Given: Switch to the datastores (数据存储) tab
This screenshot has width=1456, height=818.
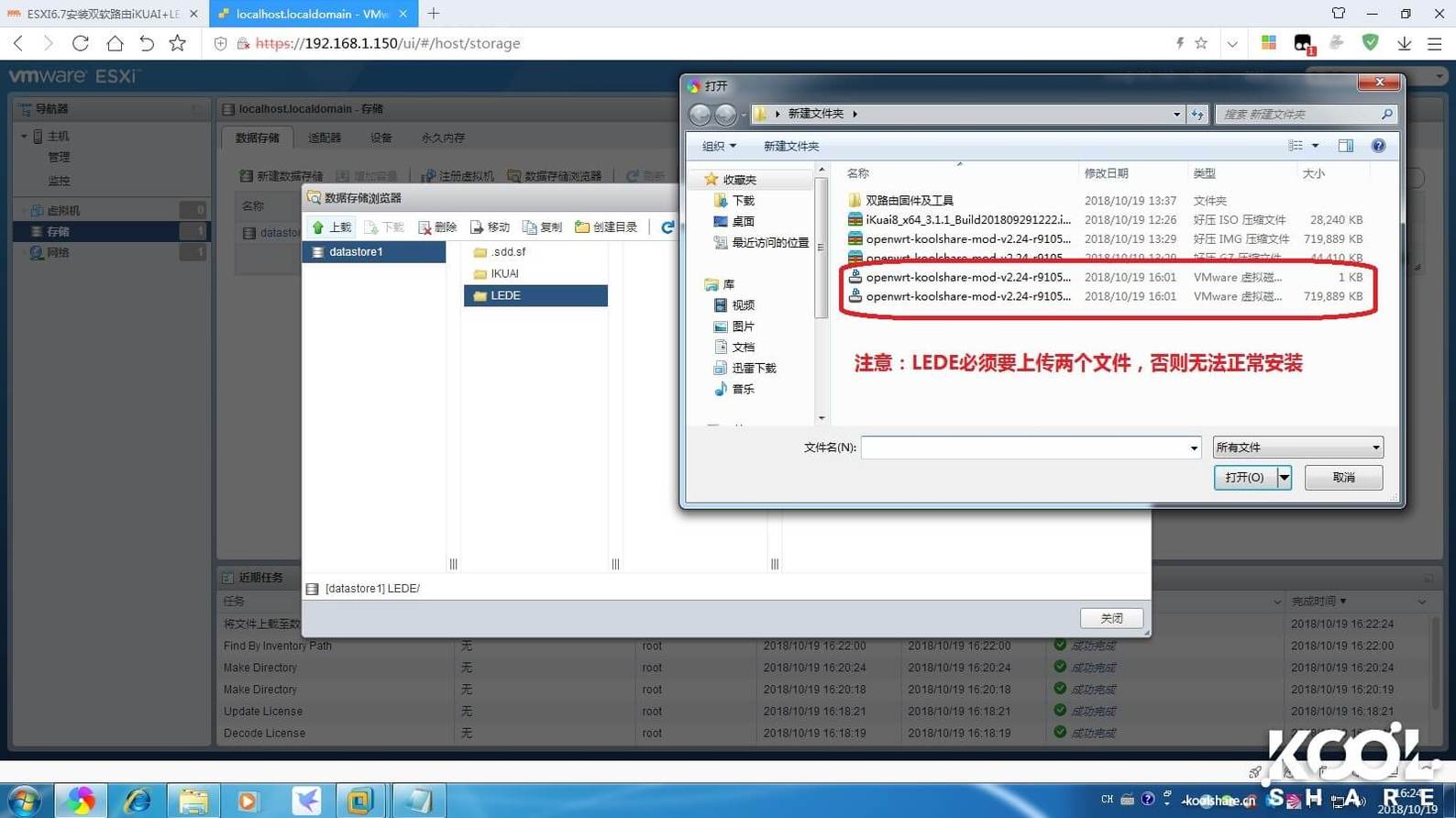Looking at the screenshot, I should pos(258,138).
